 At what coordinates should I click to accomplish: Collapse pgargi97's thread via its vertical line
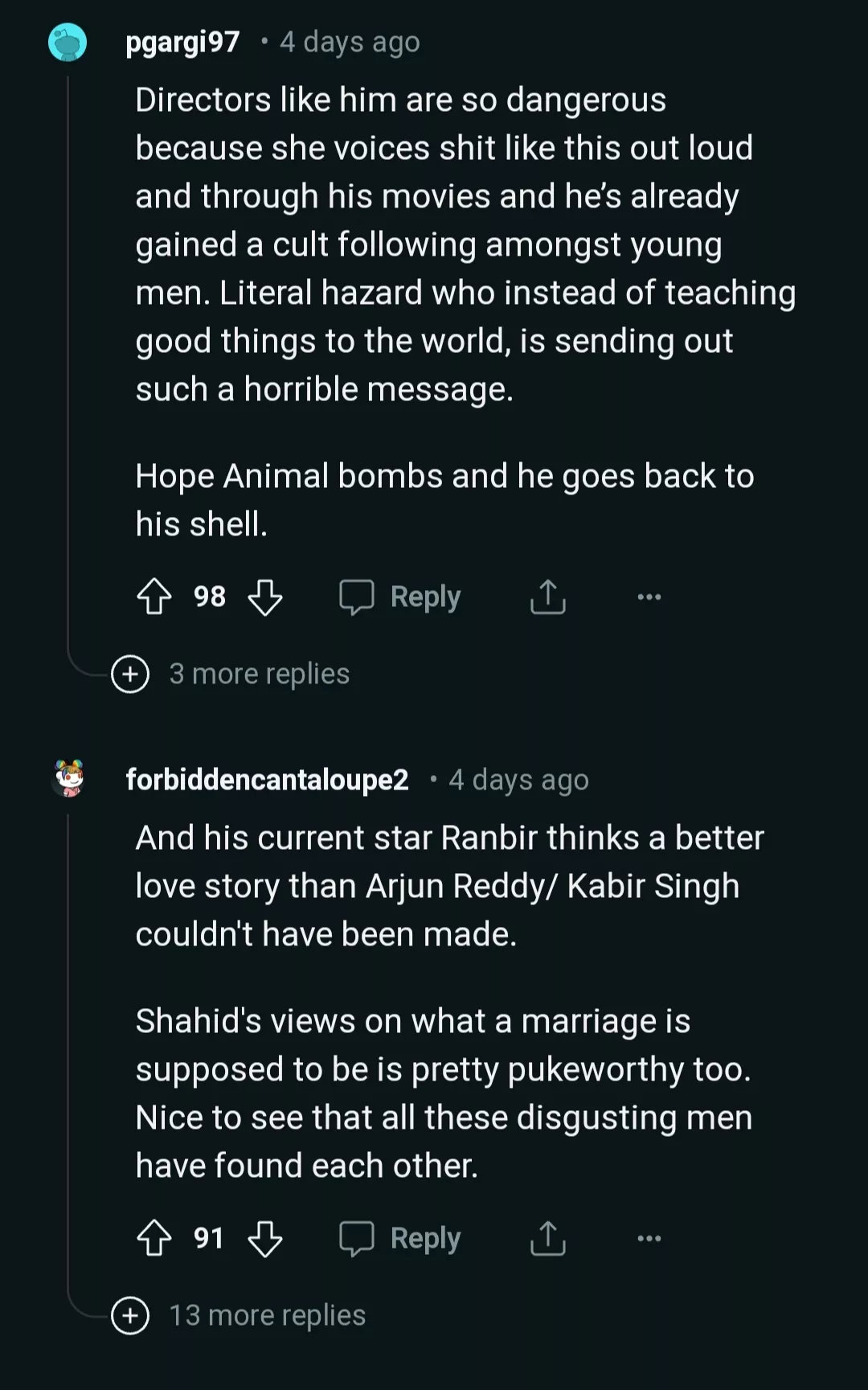[68, 362]
